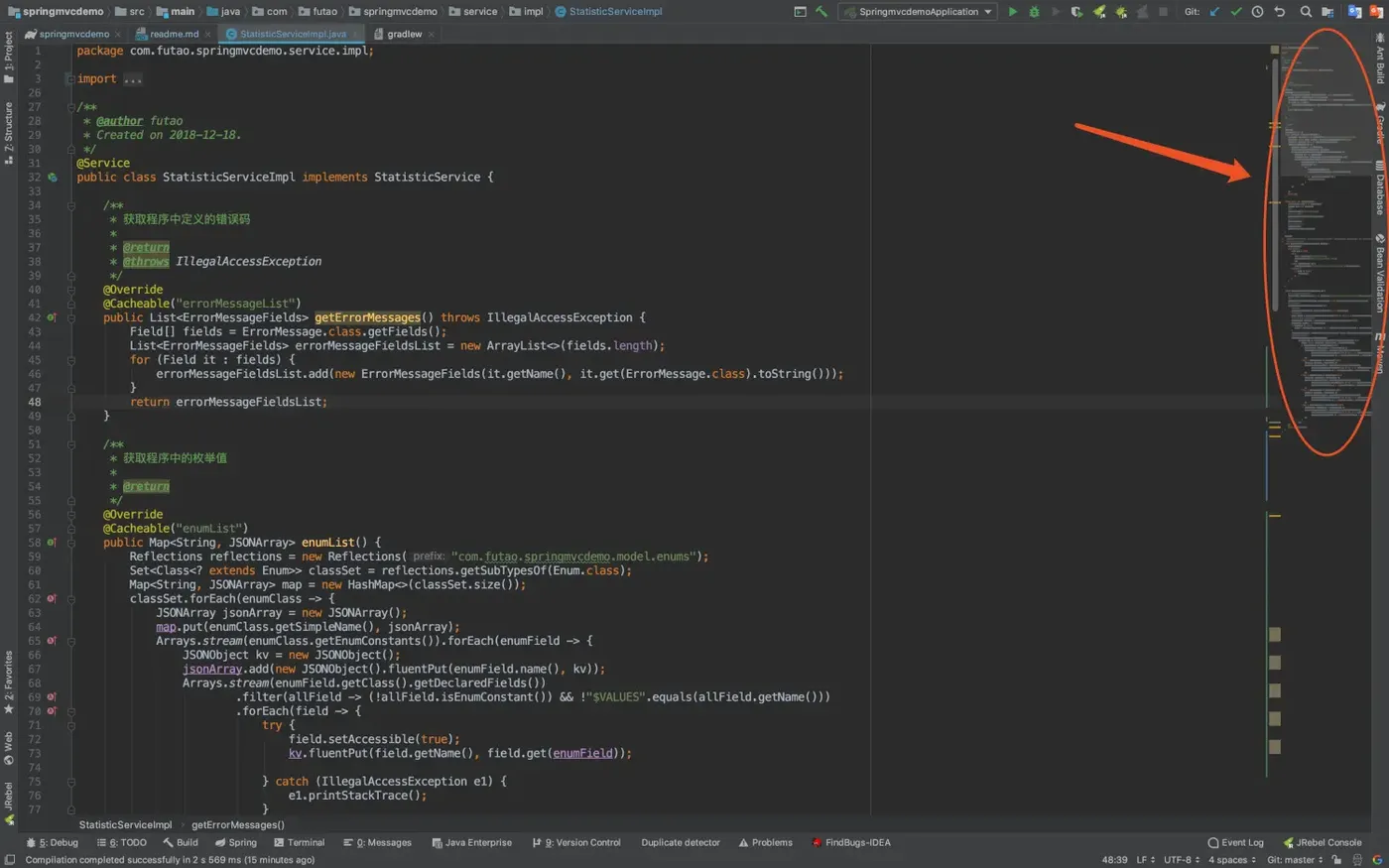The image size is (1389, 868).
Task: Open the UTF-8 encoding selector
Action: tap(1182, 860)
